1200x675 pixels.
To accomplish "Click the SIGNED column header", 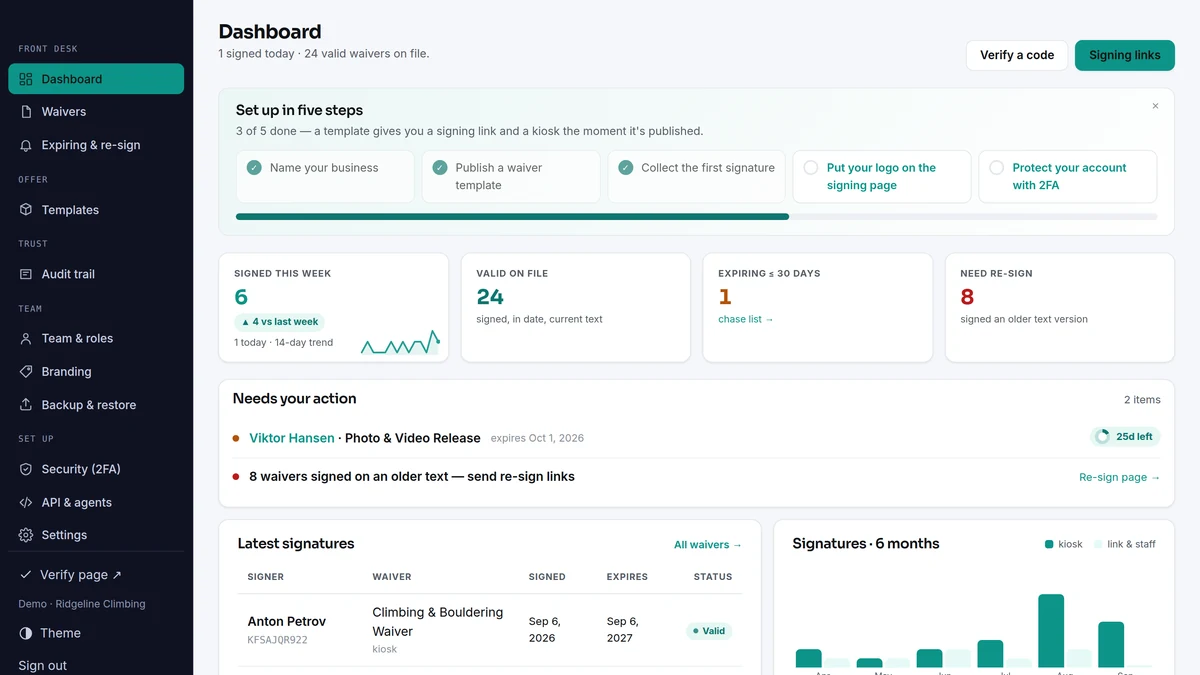I will pos(547,577).
